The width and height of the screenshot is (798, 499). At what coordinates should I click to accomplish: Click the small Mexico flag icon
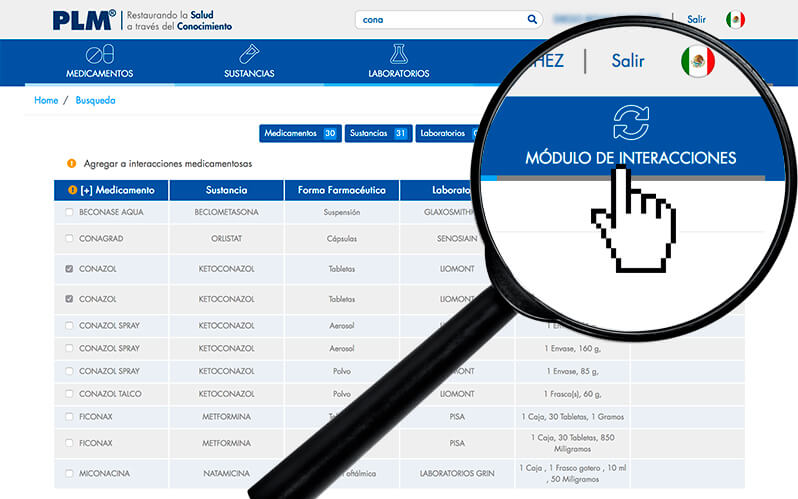[735, 19]
